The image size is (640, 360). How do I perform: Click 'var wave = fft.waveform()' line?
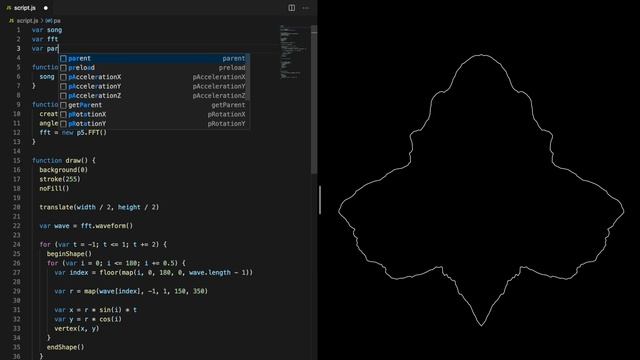click(x=86, y=226)
